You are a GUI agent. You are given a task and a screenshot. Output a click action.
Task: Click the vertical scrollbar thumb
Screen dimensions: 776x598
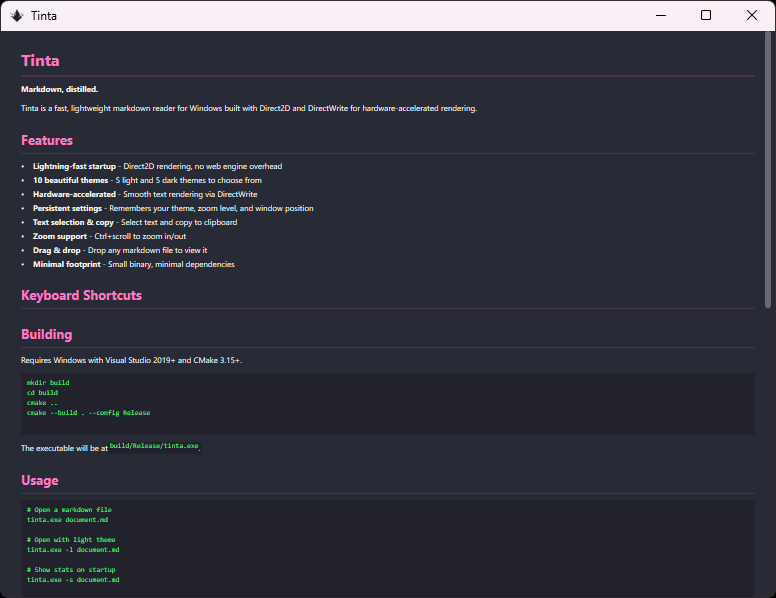pos(769,170)
